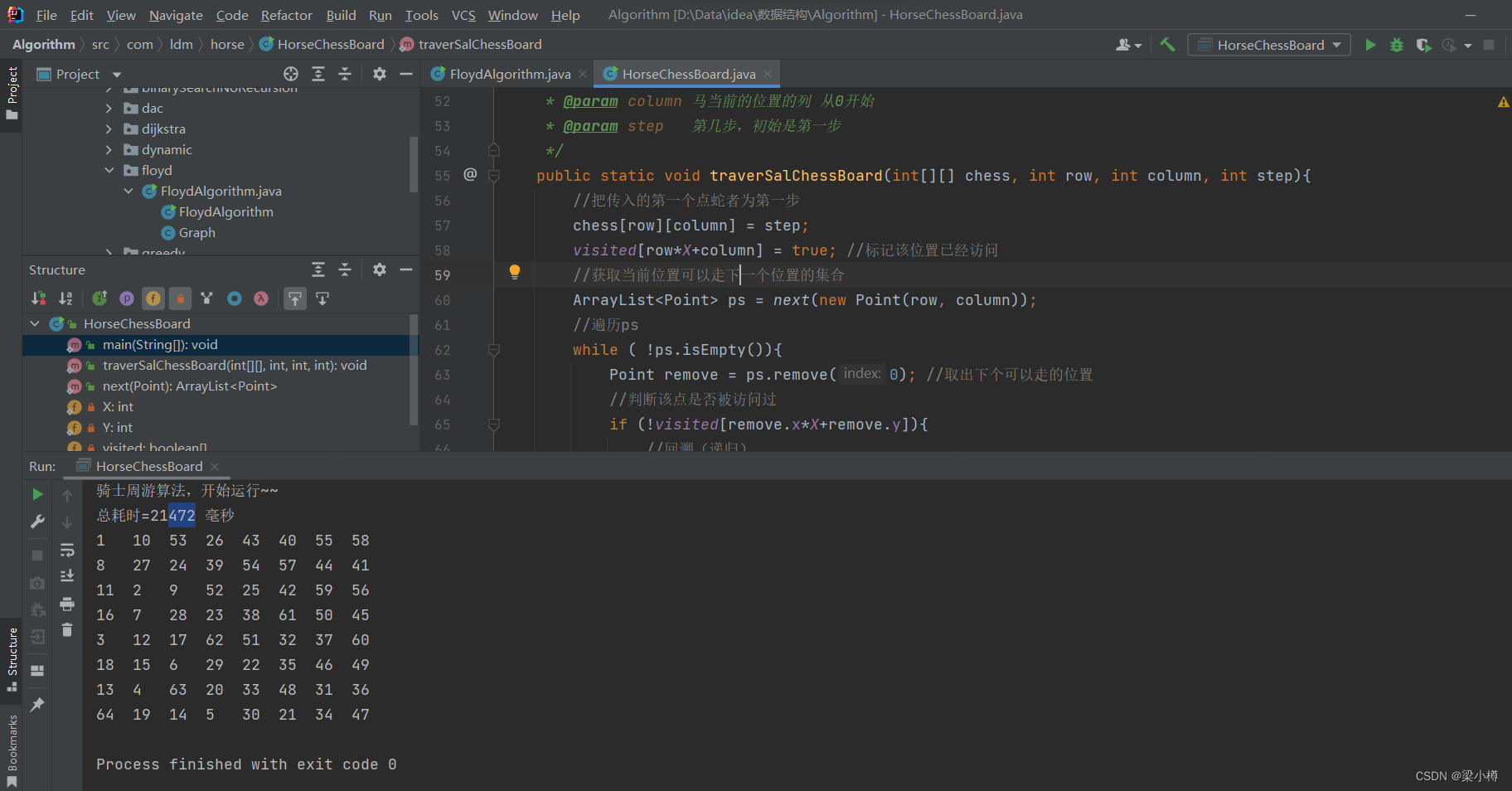Print the Run console output
Screen dimensions: 1512x791
(x=67, y=604)
